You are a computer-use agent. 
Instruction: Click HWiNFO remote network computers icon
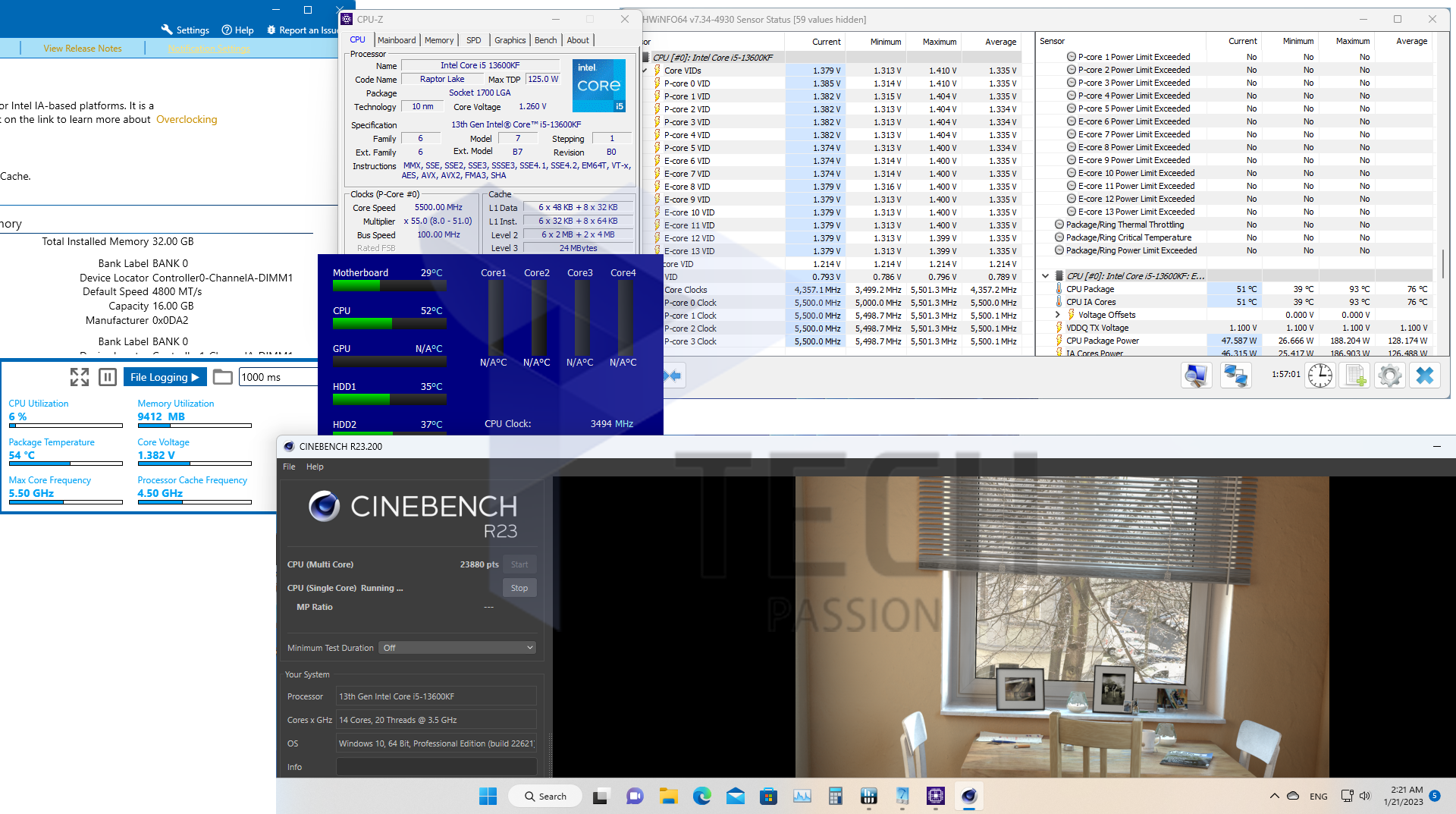(x=1235, y=376)
